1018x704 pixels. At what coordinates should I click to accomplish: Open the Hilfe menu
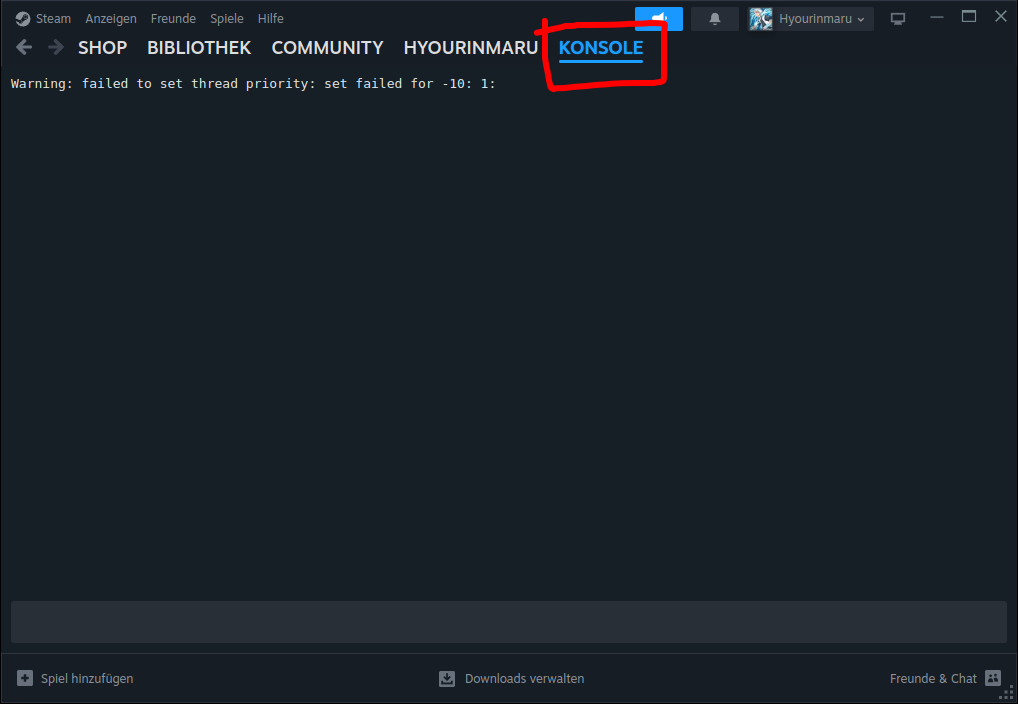point(271,19)
